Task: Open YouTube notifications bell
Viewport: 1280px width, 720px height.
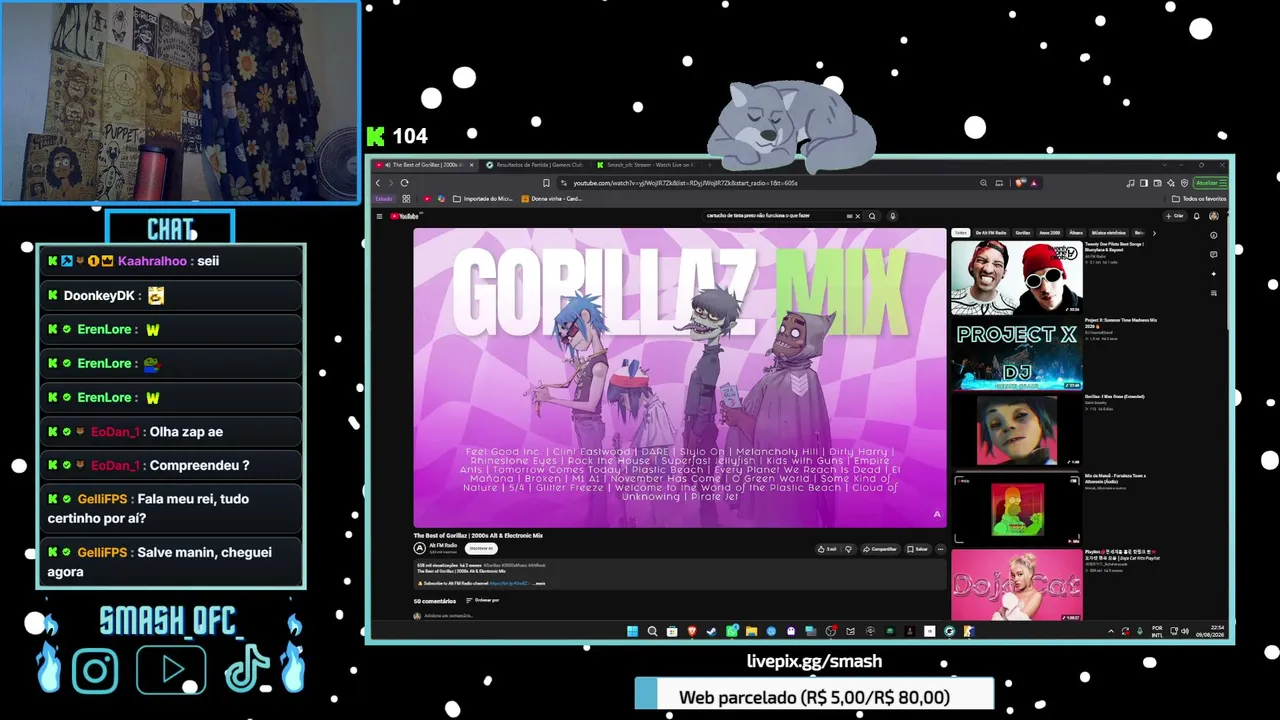Action: (x=1197, y=216)
